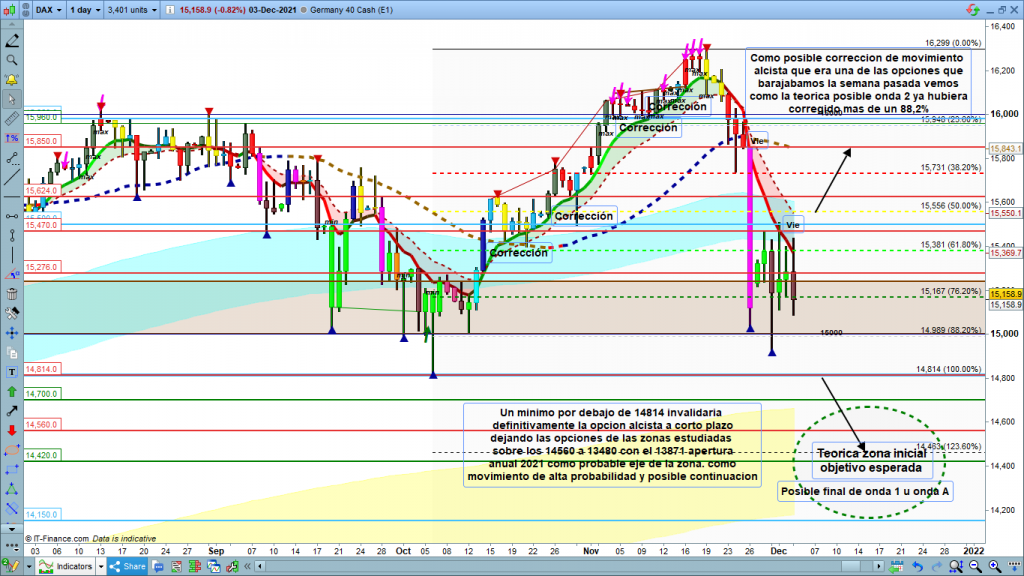1024x576 pixels.
Task: Click the trash can delete icon
Action: click(11, 294)
